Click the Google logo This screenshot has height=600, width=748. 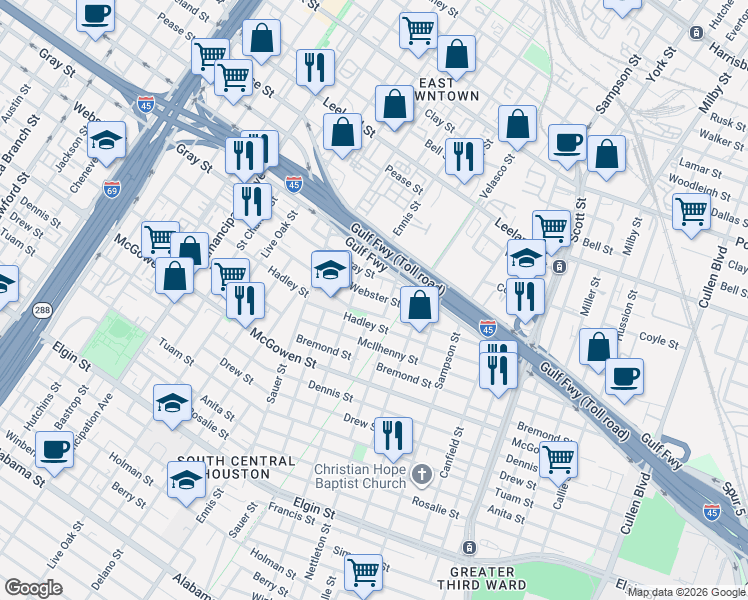click(33, 589)
